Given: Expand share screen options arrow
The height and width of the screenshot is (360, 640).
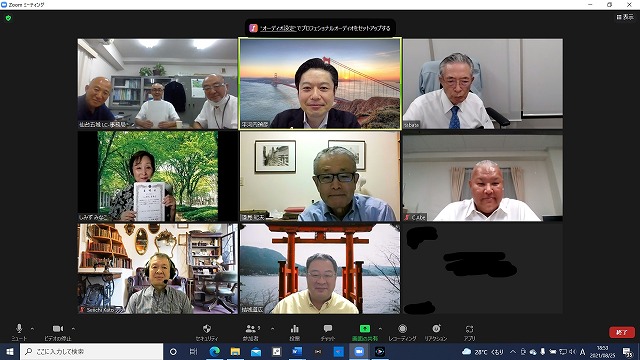Looking at the screenshot, I should 380,329.
